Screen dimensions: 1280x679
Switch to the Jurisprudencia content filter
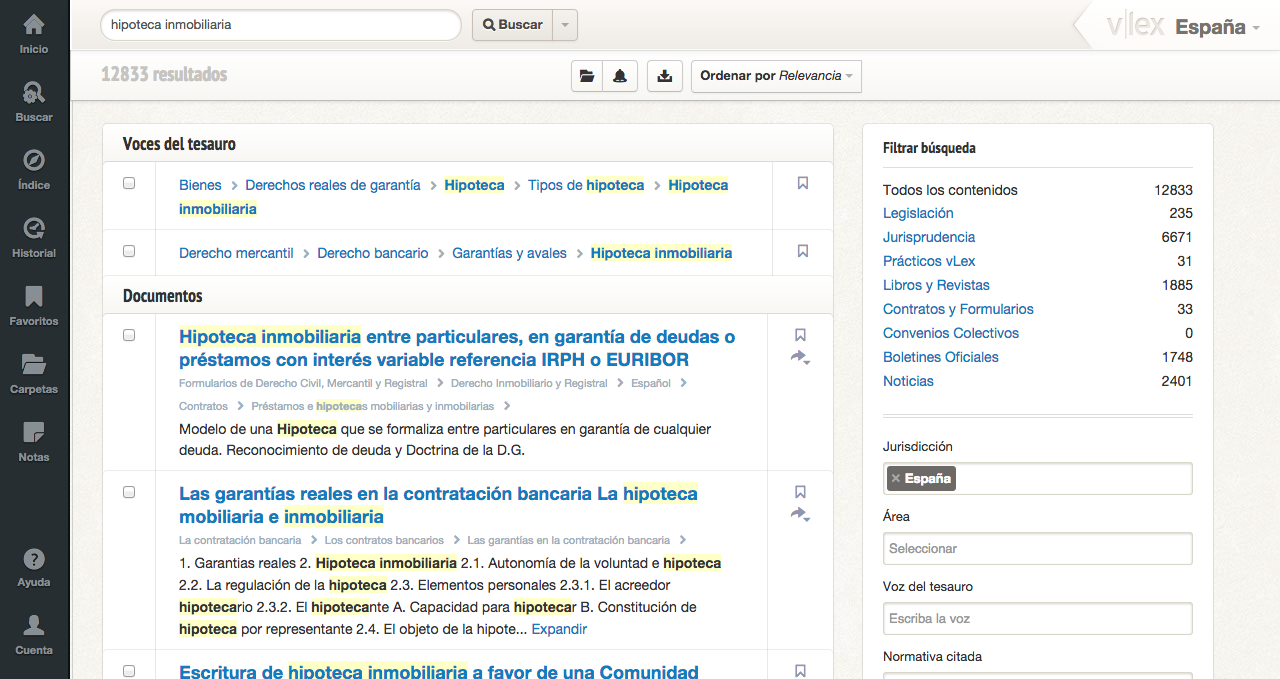click(928, 237)
